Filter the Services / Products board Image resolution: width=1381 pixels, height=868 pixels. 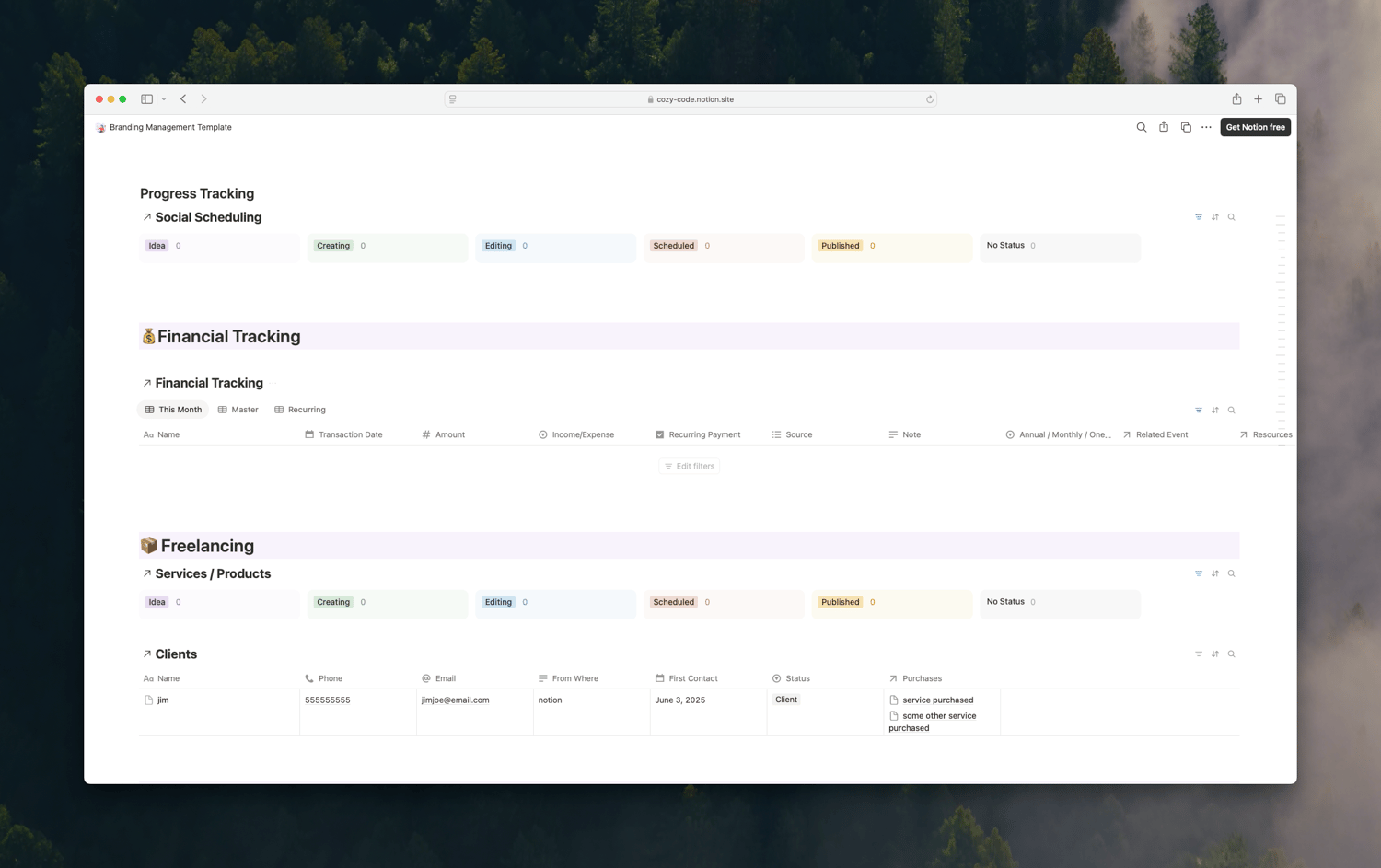click(x=1199, y=573)
